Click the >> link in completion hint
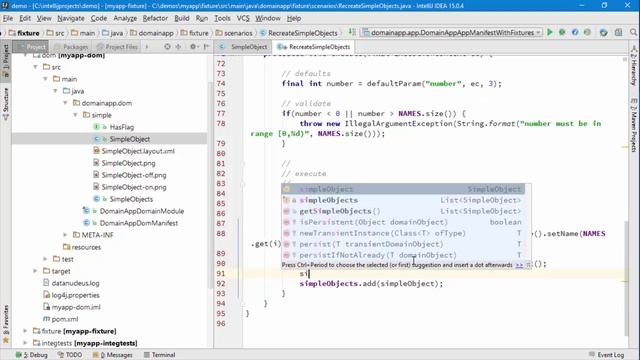 click(519, 265)
